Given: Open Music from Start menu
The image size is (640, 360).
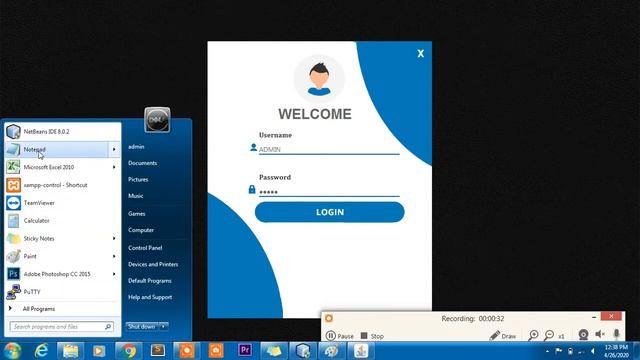Looking at the screenshot, I should [x=136, y=196].
